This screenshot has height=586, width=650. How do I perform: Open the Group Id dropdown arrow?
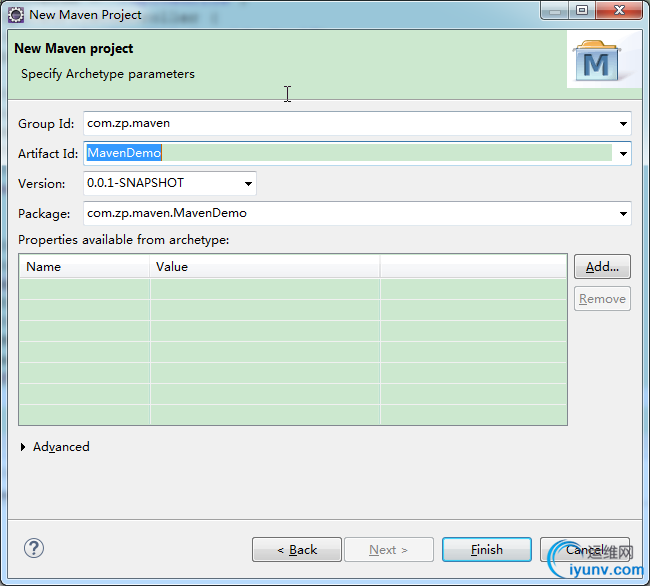click(623, 123)
